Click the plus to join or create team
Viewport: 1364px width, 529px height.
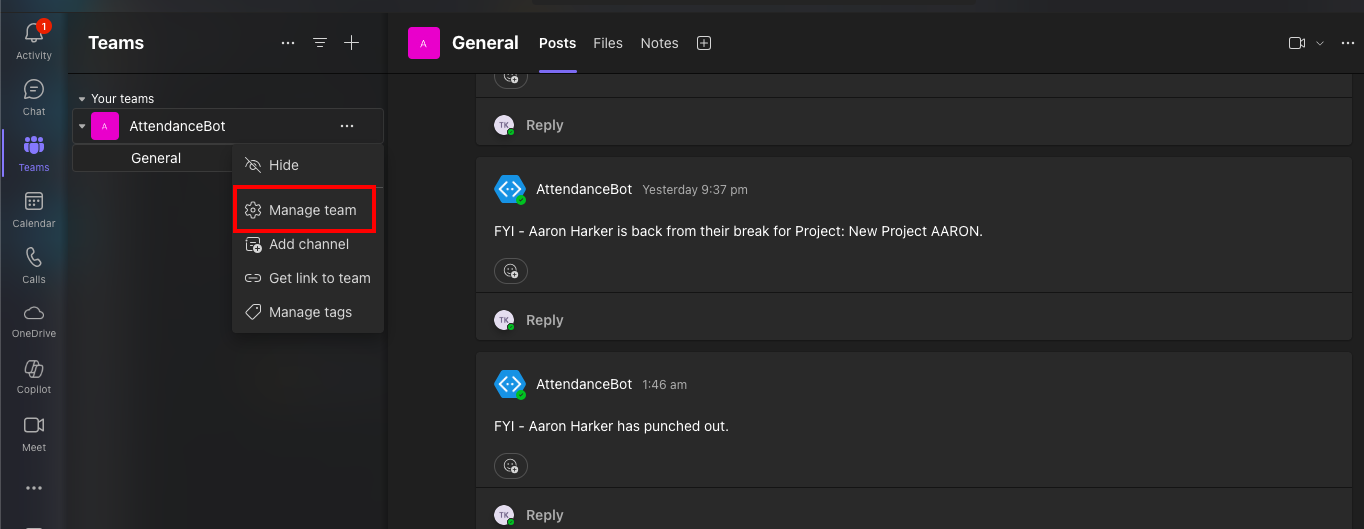click(351, 43)
